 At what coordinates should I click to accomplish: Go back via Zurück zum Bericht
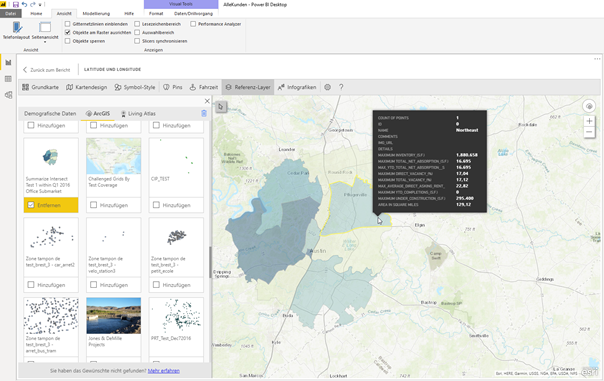pyautogui.click(x=47, y=70)
